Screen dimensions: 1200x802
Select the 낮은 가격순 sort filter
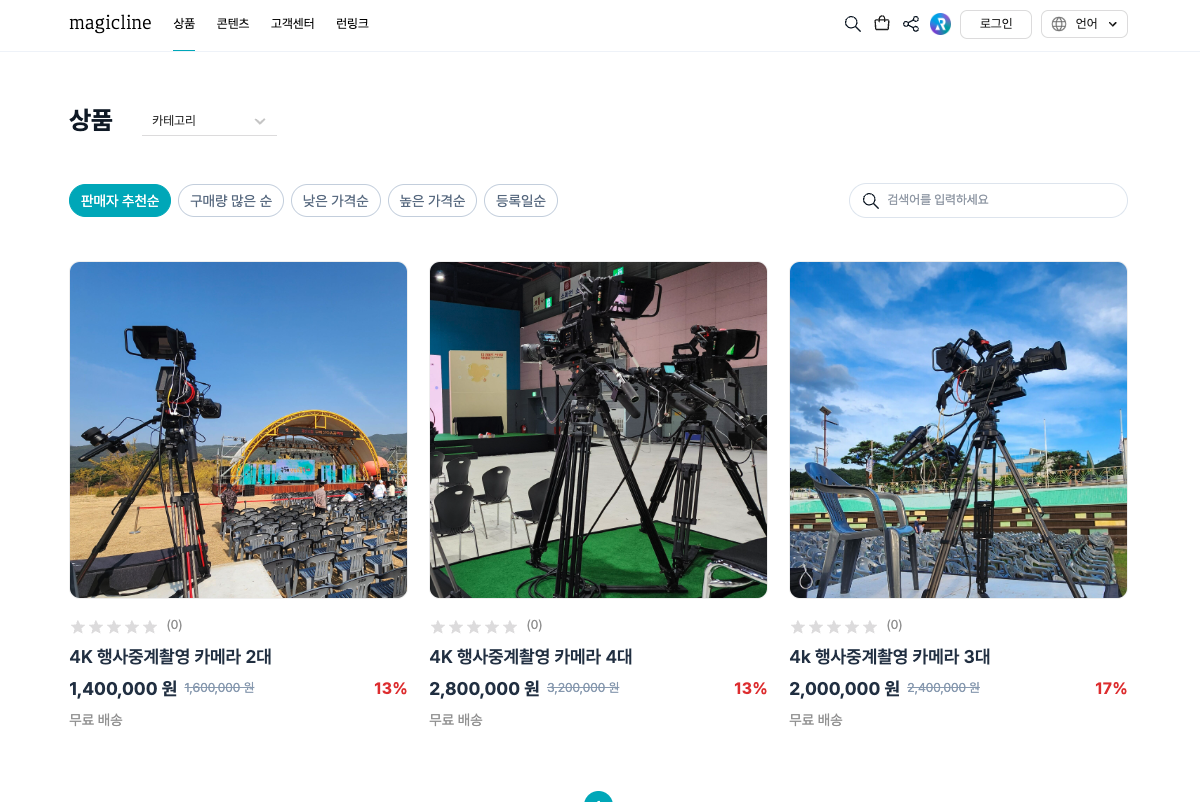coord(336,201)
